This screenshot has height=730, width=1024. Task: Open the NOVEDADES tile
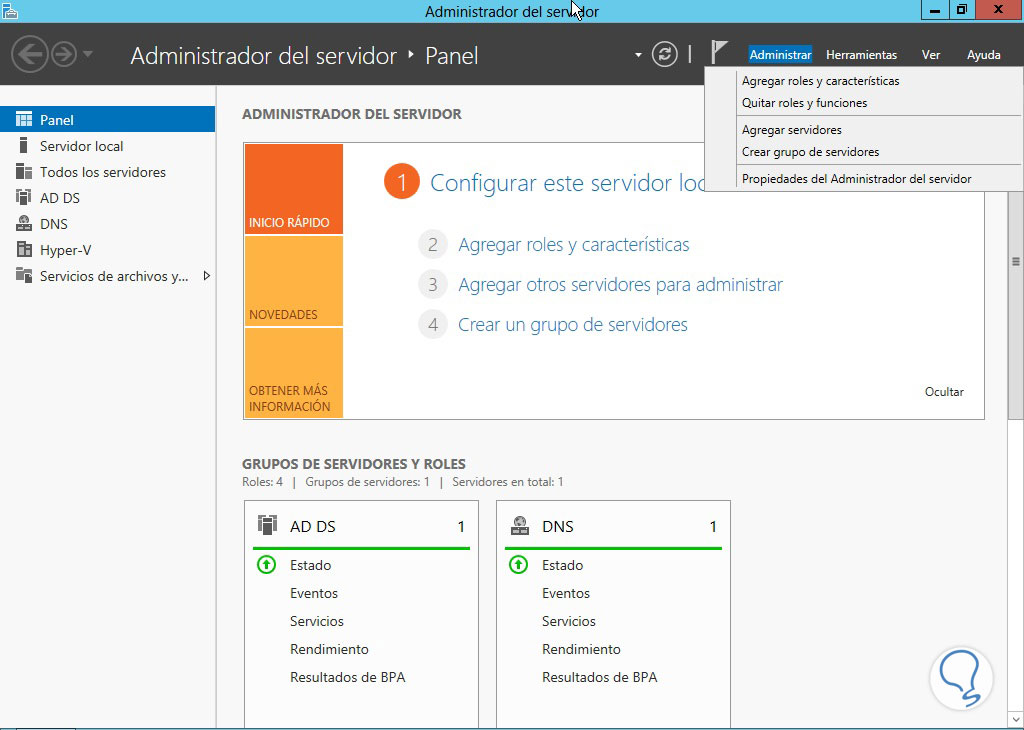pyautogui.click(x=293, y=281)
